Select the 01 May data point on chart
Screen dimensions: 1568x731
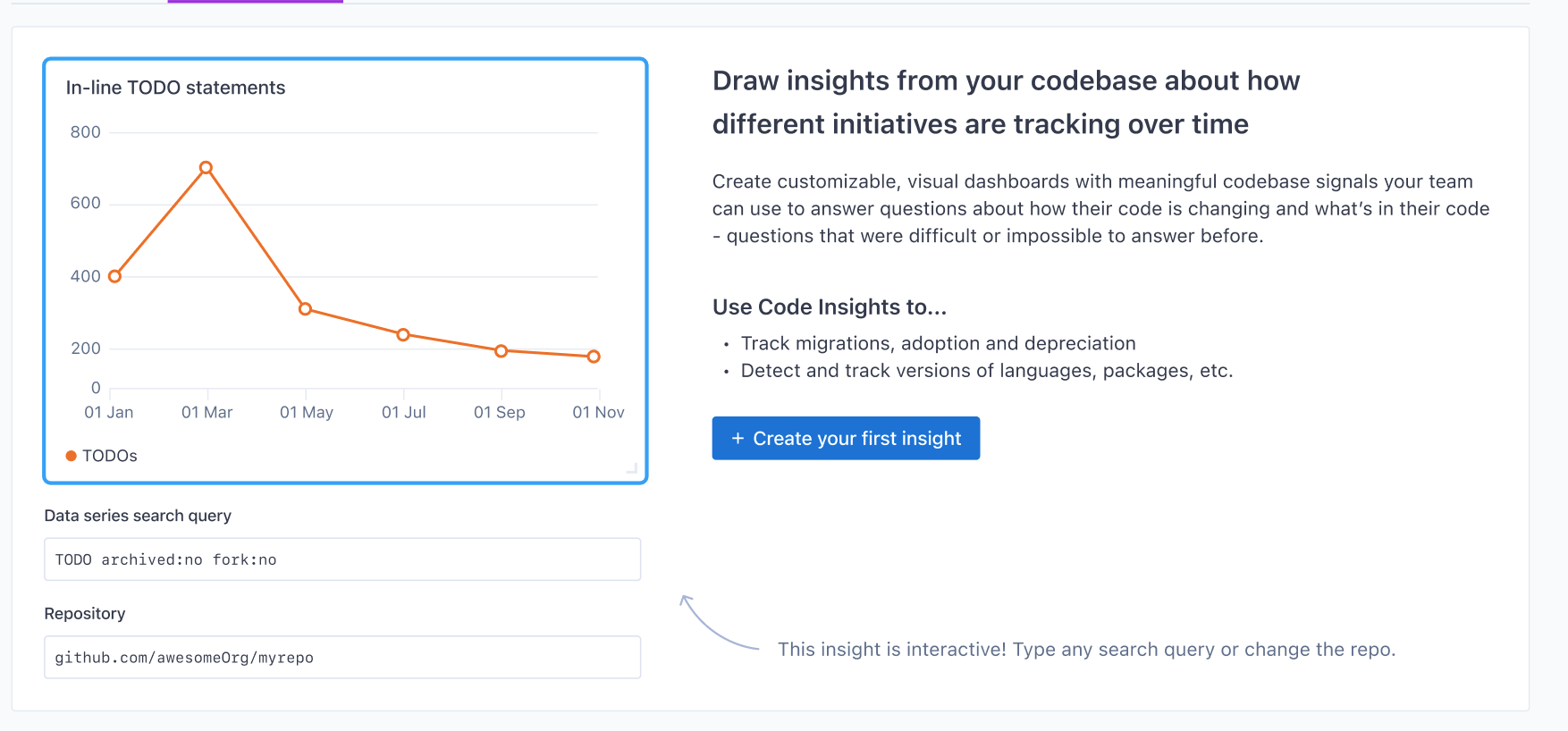coord(305,309)
